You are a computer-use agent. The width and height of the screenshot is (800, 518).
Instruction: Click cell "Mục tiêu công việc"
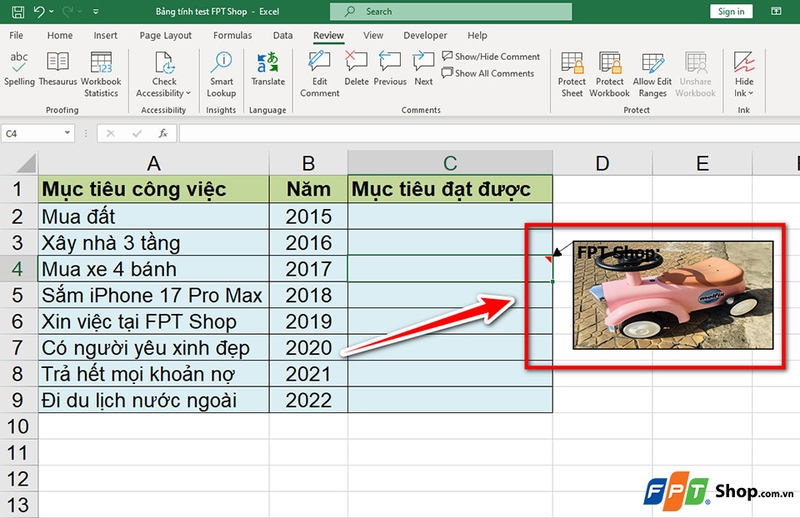(x=154, y=189)
